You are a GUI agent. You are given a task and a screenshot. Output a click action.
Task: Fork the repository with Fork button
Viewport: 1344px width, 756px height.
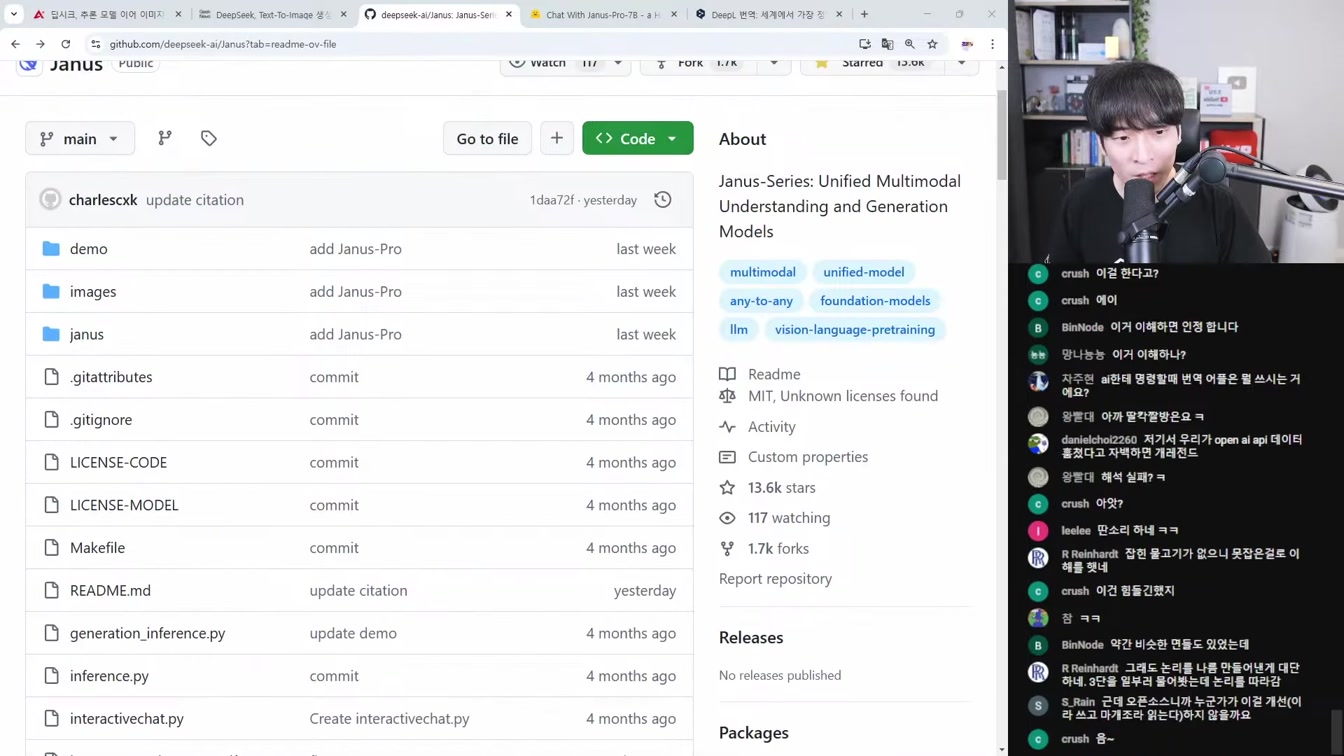pyautogui.click(x=697, y=63)
